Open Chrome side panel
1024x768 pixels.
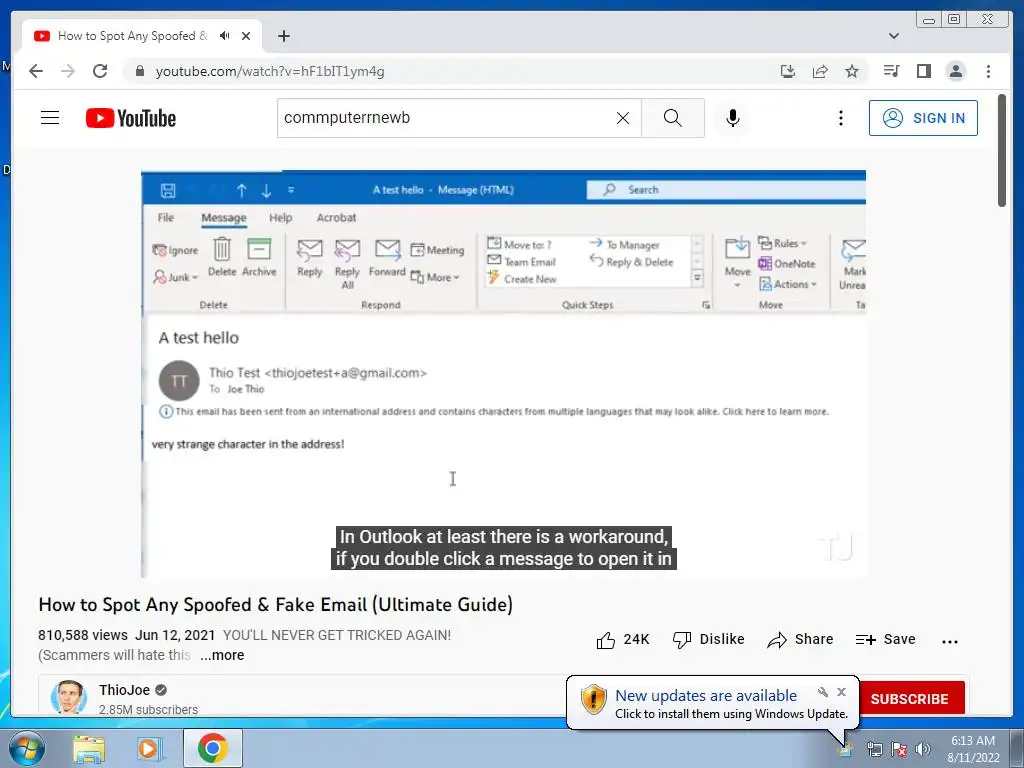point(923,71)
